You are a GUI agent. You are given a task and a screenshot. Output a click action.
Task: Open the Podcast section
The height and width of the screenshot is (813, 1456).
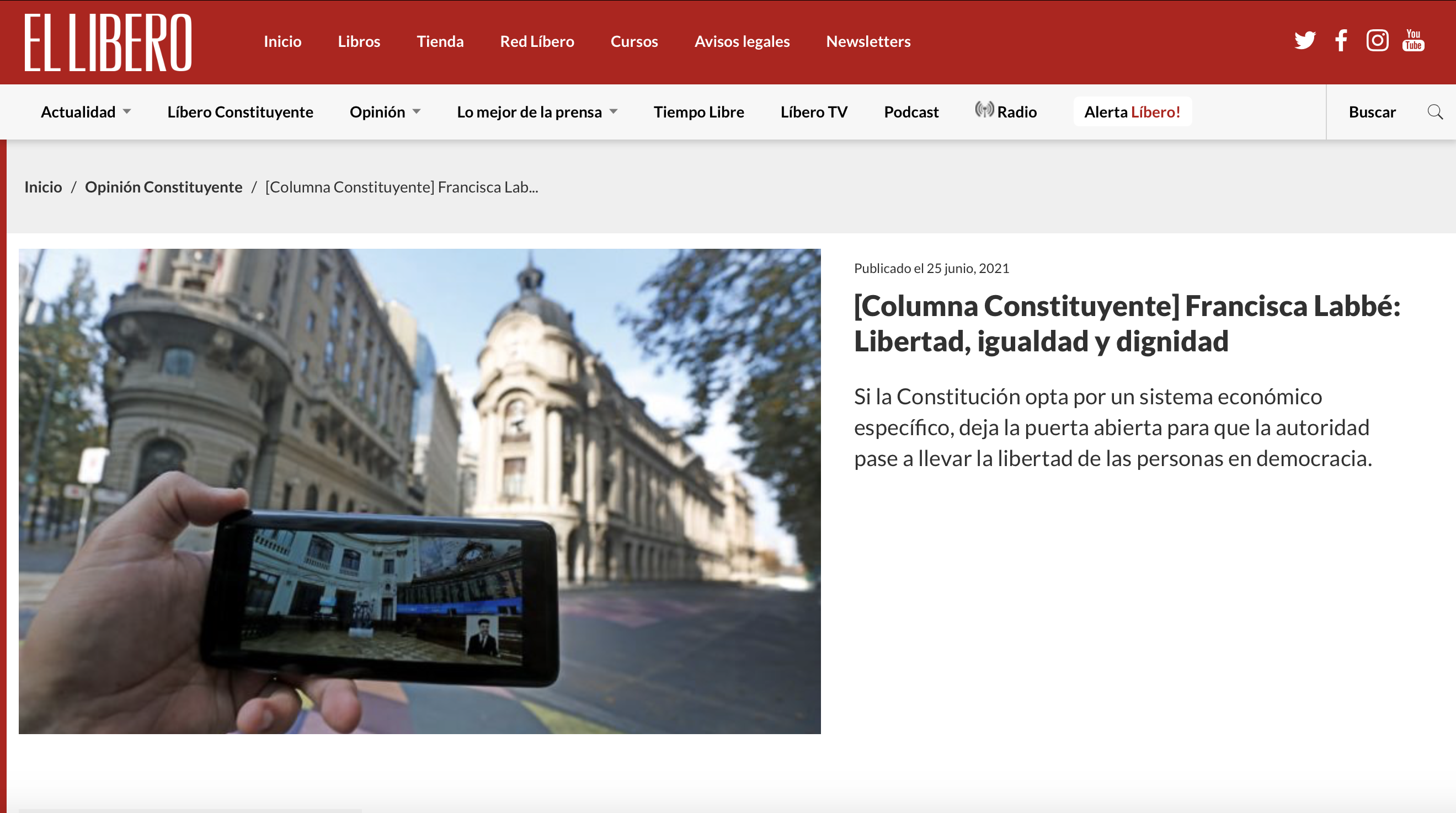[911, 112]
